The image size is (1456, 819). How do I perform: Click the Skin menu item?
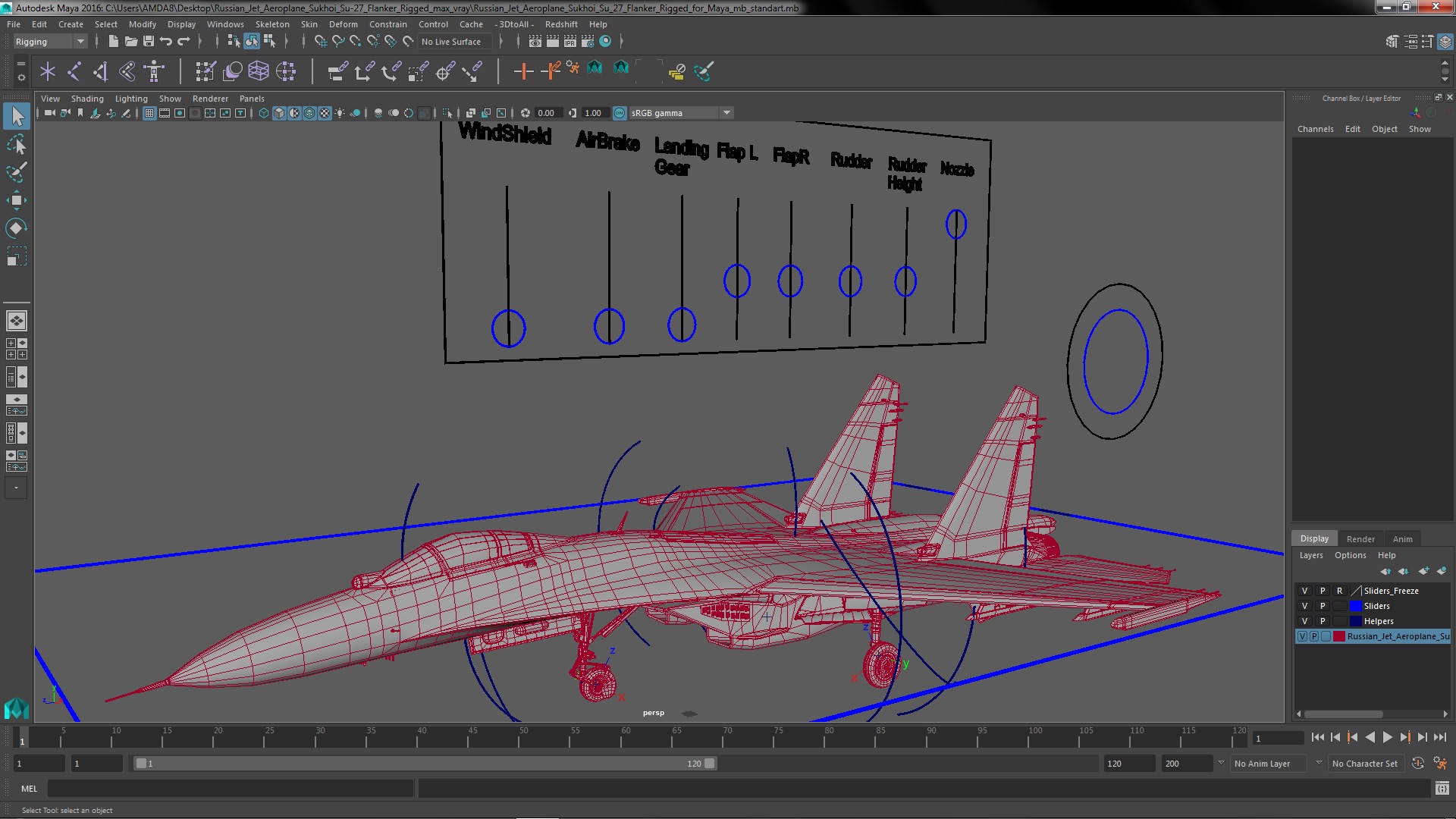[x=309, y=23]
